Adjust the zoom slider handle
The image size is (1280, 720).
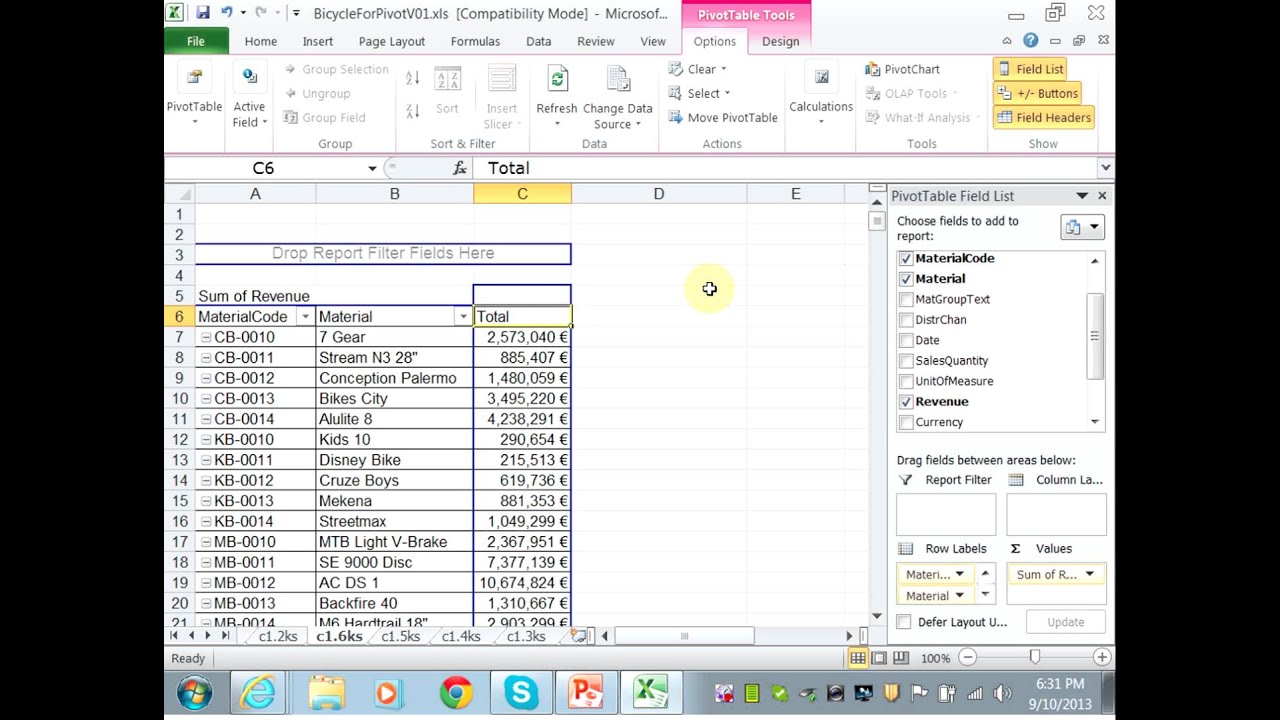(x=1035, y=657)
